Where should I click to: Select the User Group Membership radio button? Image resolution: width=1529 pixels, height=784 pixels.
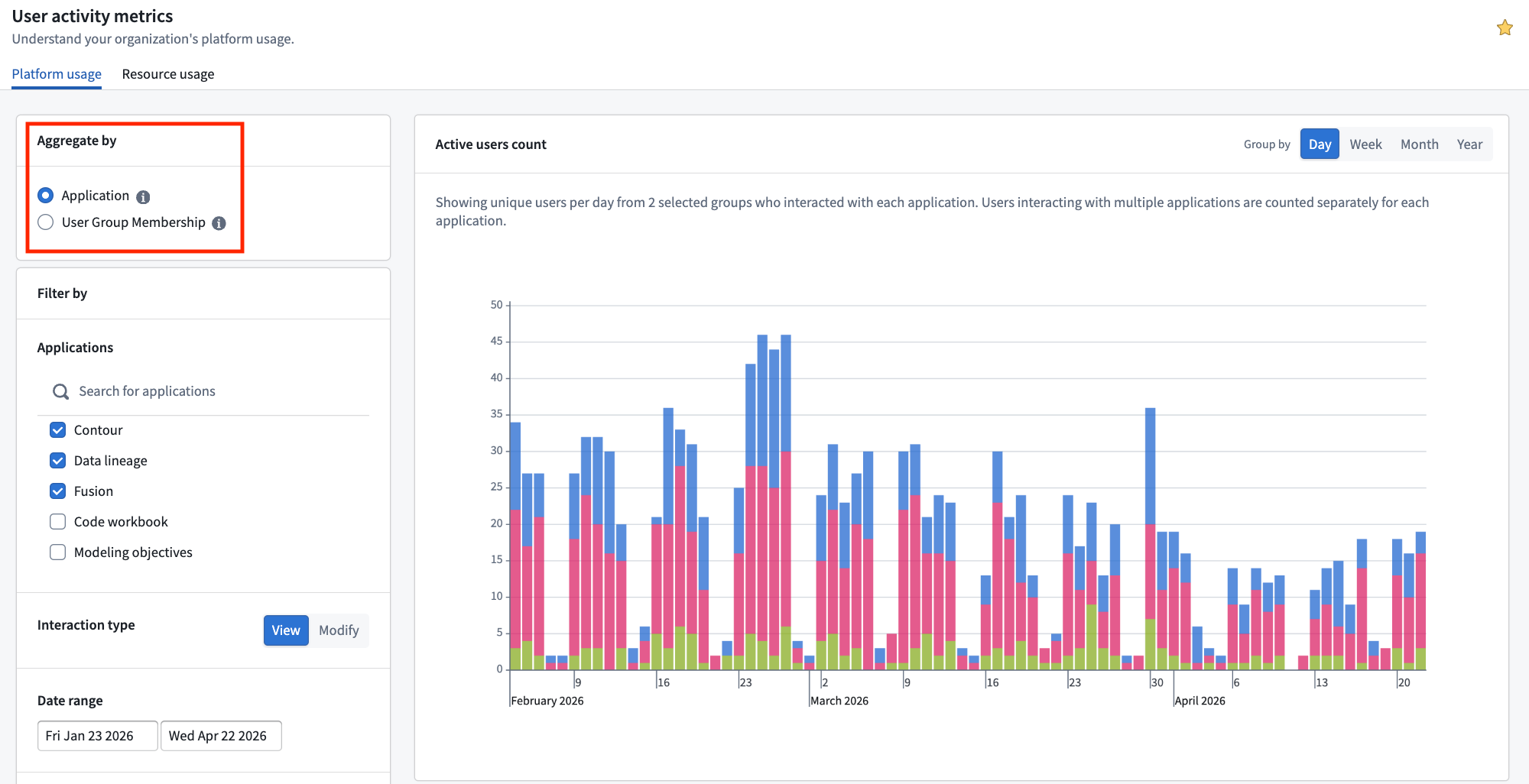click(x=45, y=222)
